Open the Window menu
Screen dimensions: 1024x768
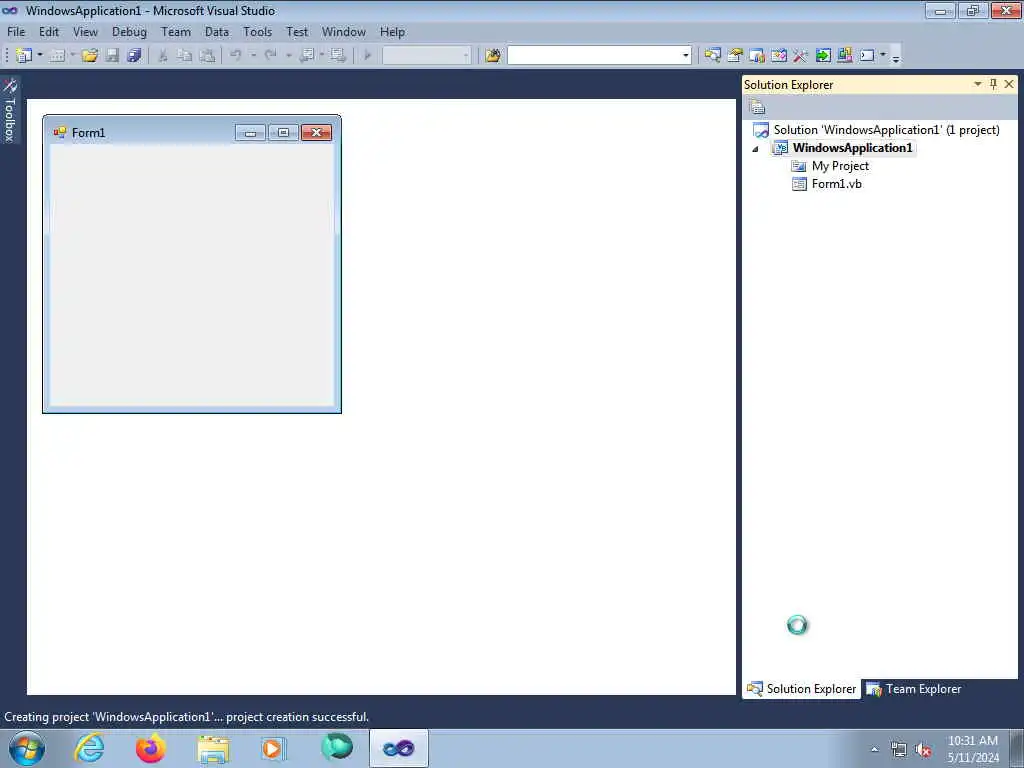344,32
